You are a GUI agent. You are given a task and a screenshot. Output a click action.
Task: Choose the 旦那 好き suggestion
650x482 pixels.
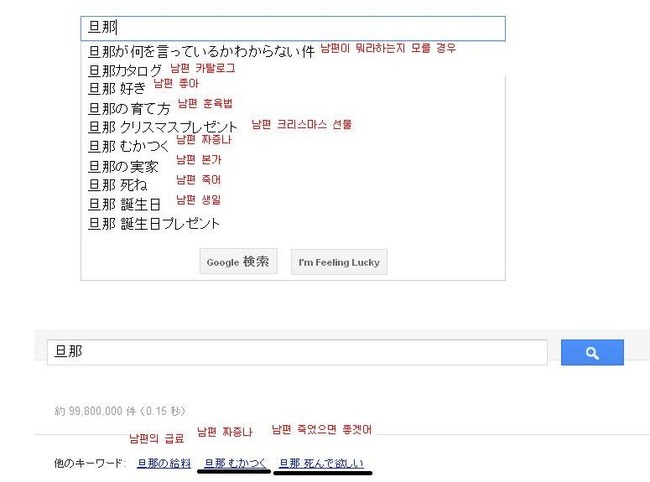point(117,88)
